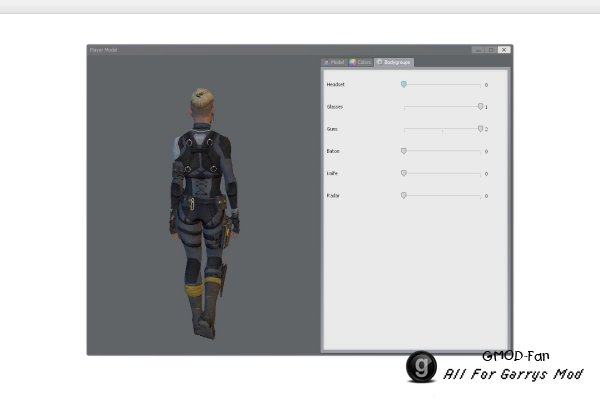
Task: Click the Baton slider handle
Action: click(404, 151)
